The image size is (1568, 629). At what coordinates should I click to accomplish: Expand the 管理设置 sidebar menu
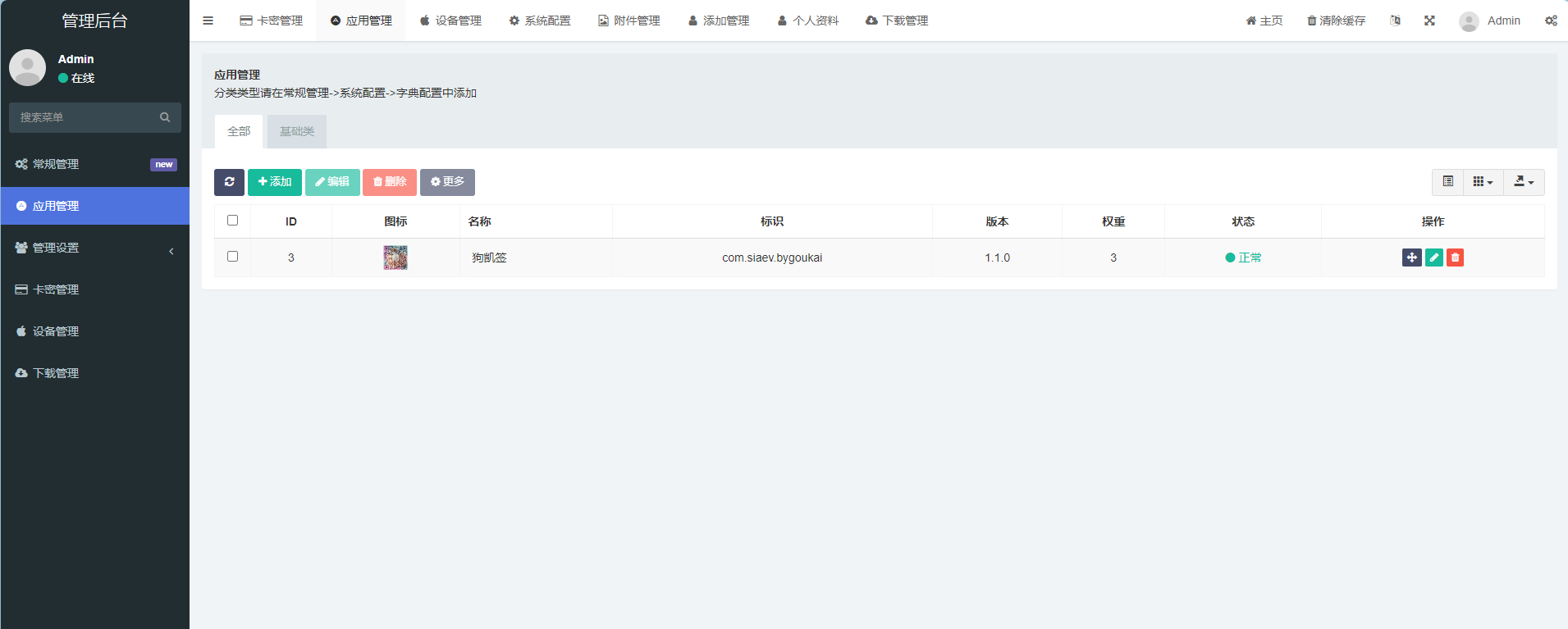(x=94, y=248)
